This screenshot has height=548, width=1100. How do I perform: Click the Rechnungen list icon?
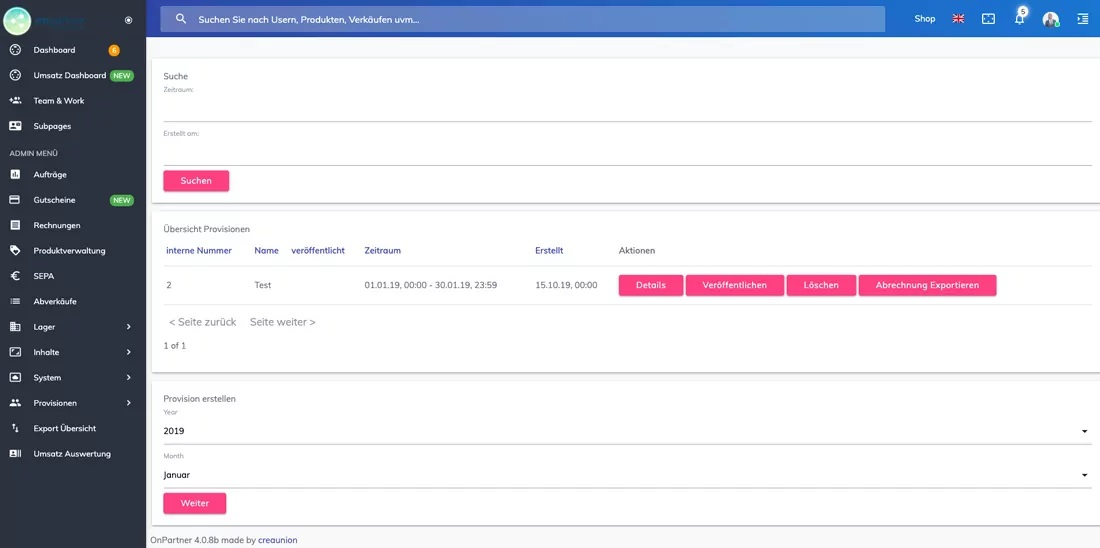pyautogui.click(x=15, y=225)
